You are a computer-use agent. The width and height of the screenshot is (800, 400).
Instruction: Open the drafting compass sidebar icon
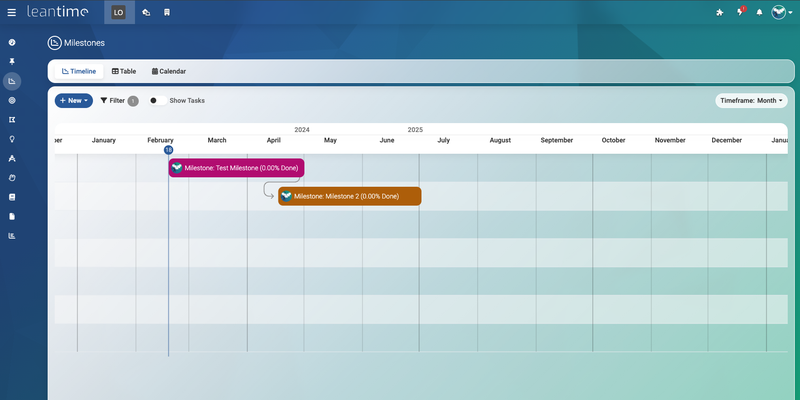pyautogui.click(x=12, y=159)
